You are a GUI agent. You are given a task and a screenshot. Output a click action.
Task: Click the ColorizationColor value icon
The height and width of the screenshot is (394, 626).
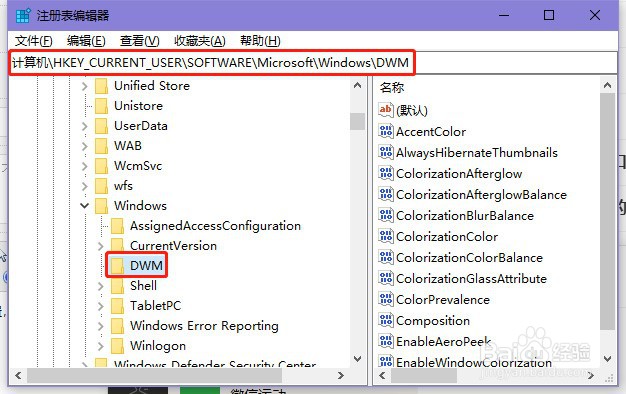tap(386, 236)
